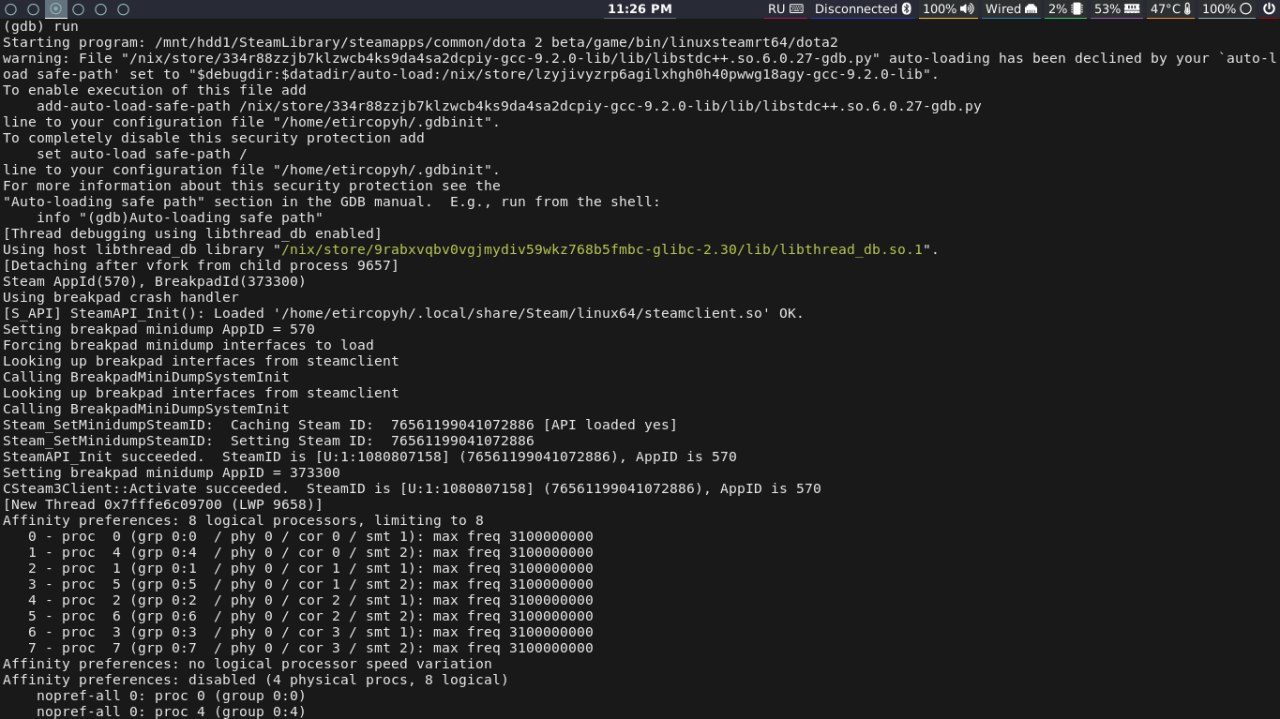The image size is (1280, 719).
Task: Click the first "Calling BreakpadMiniDumpSystemInit" line
Action: tap(146, 377)
